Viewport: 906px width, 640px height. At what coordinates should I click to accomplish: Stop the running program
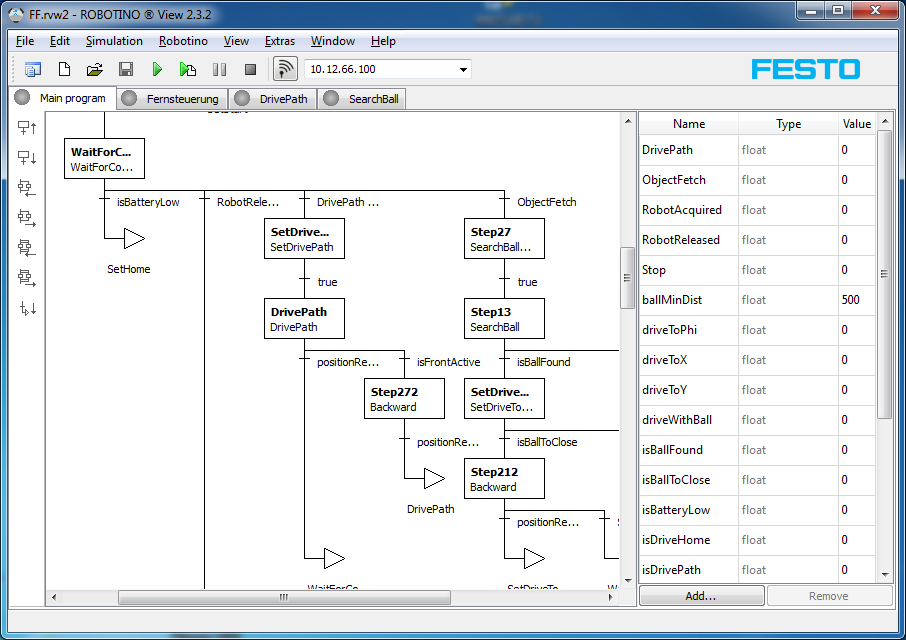tap(250, 69)
